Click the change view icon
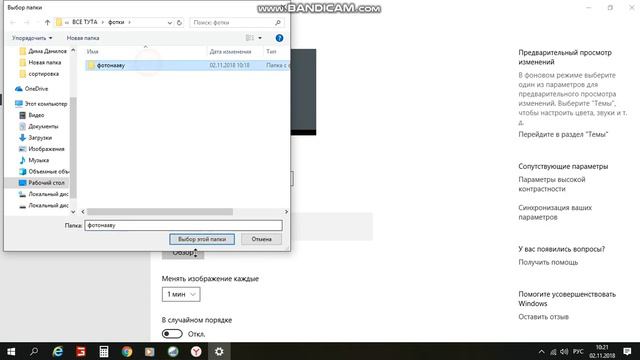 tap(249, 38)
